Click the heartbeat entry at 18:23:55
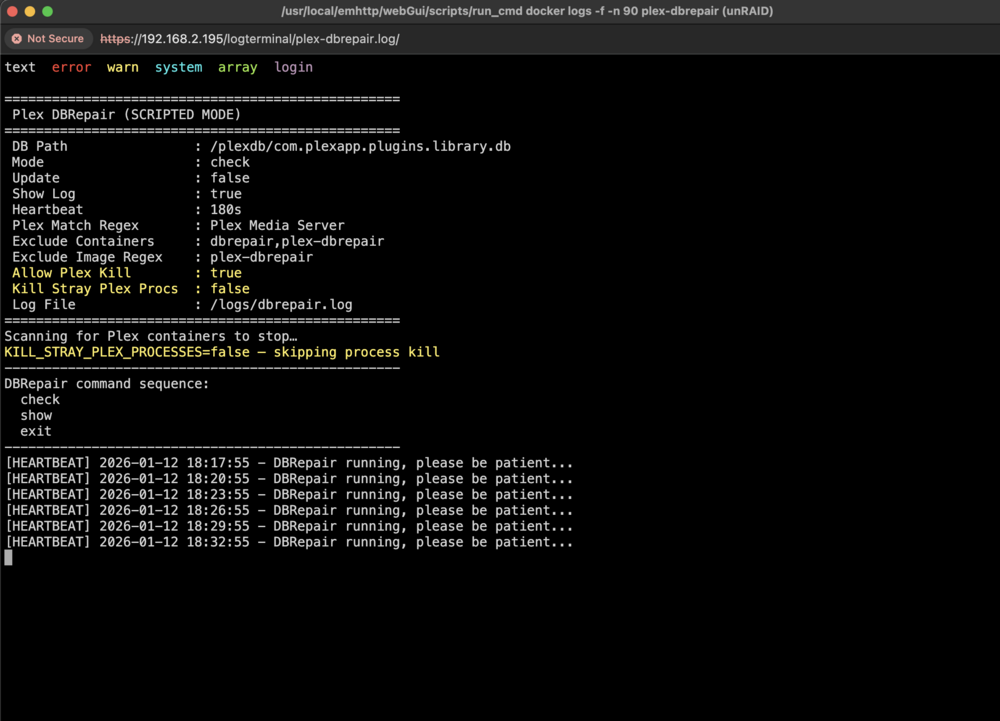This screenshot has height=721, width=1000. [289, 495]
